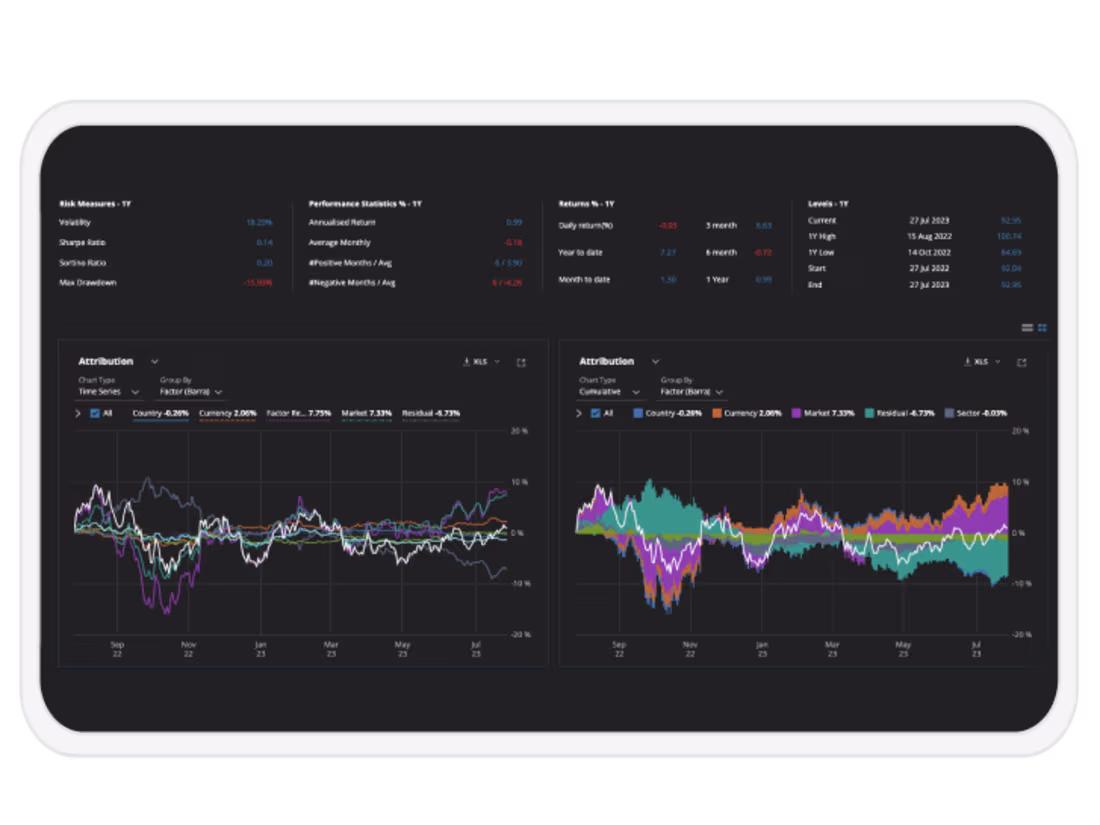Screen dimensions: 1100x825
Task: Select the Market purple swatch in right legend
Action: click(796, 412)
